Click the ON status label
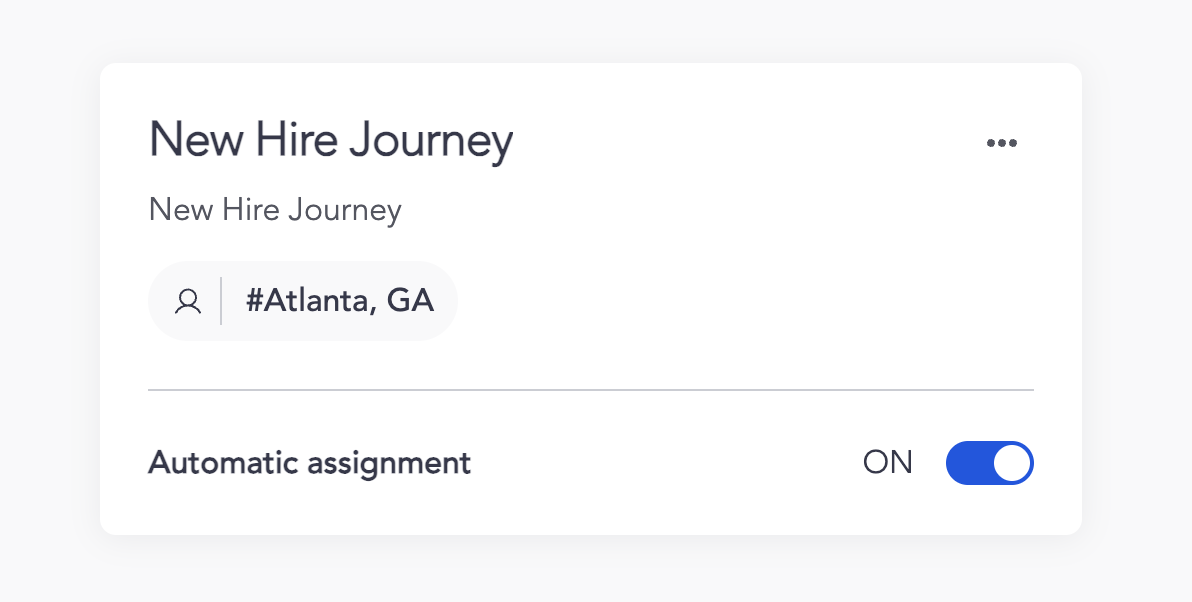Viewport: 1192px width, 602px height. coord(888,462)
